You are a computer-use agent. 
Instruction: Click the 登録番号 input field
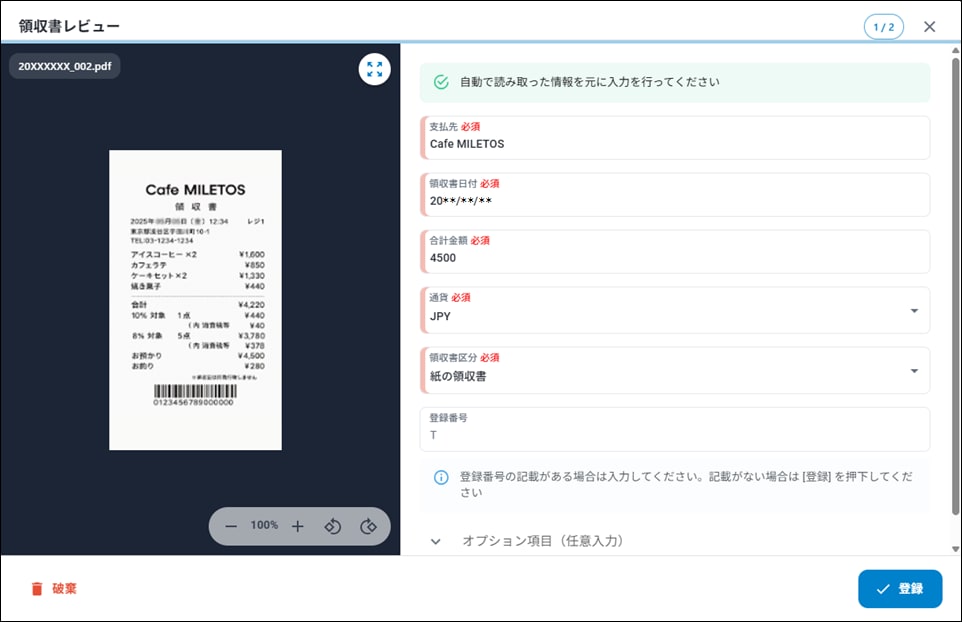click(675, 435)
